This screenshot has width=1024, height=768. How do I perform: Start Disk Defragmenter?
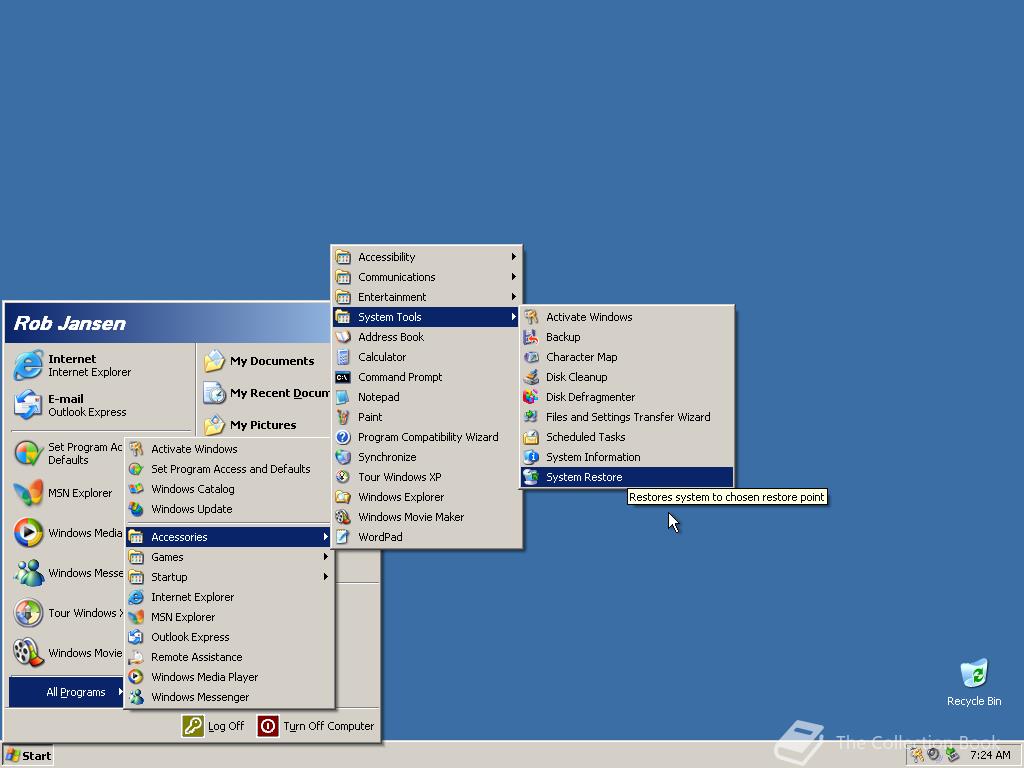pos(627,397)
